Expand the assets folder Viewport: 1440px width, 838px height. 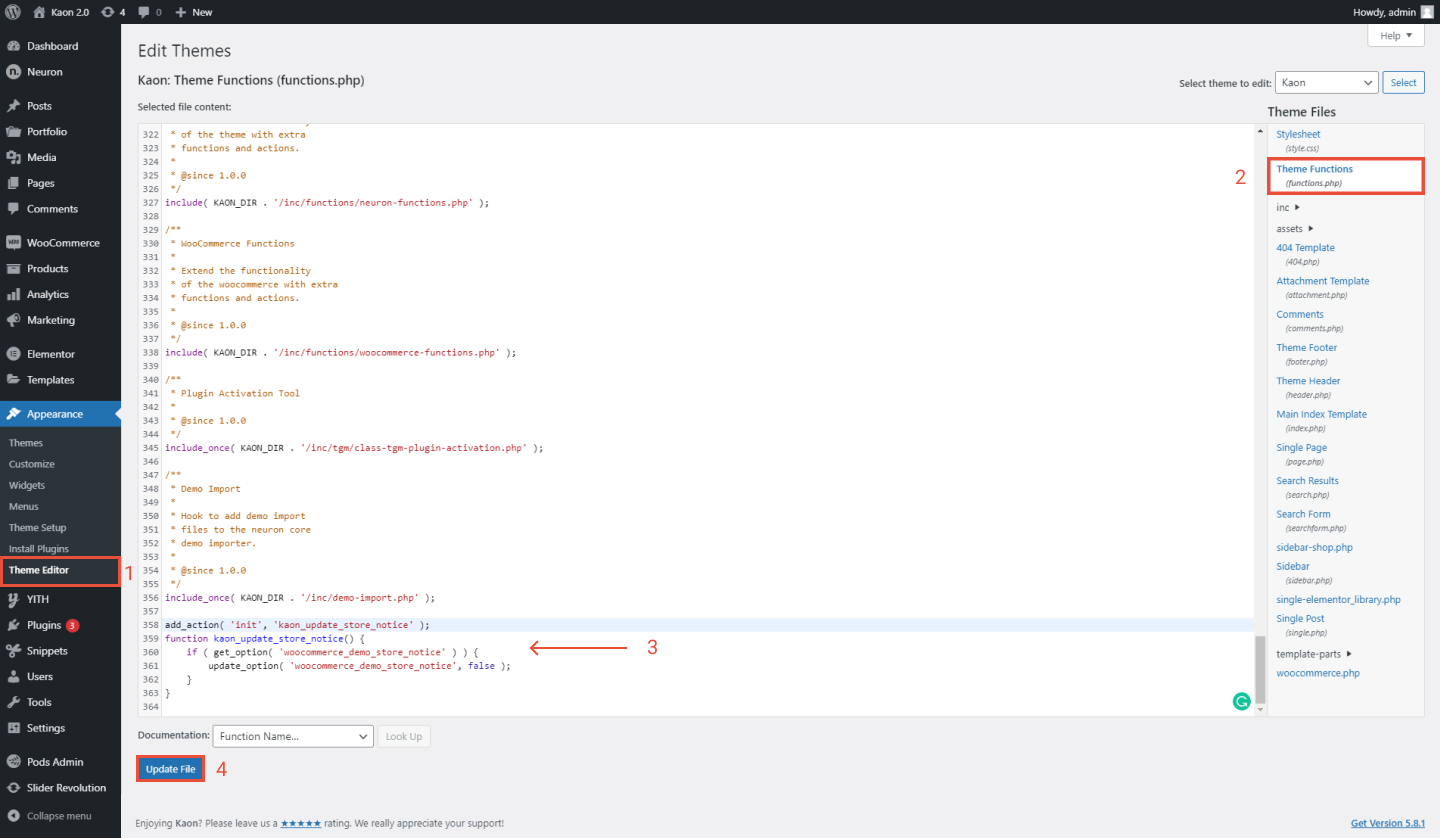1295,229
